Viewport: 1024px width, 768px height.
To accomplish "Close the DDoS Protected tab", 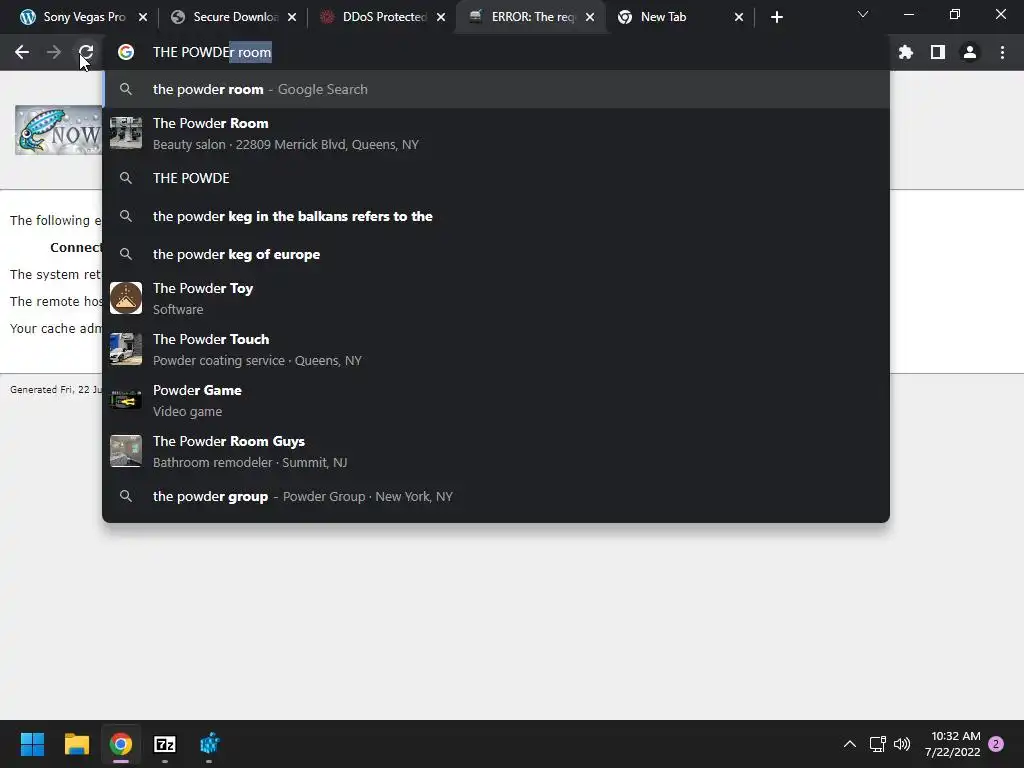I will [x=441, y=18].
